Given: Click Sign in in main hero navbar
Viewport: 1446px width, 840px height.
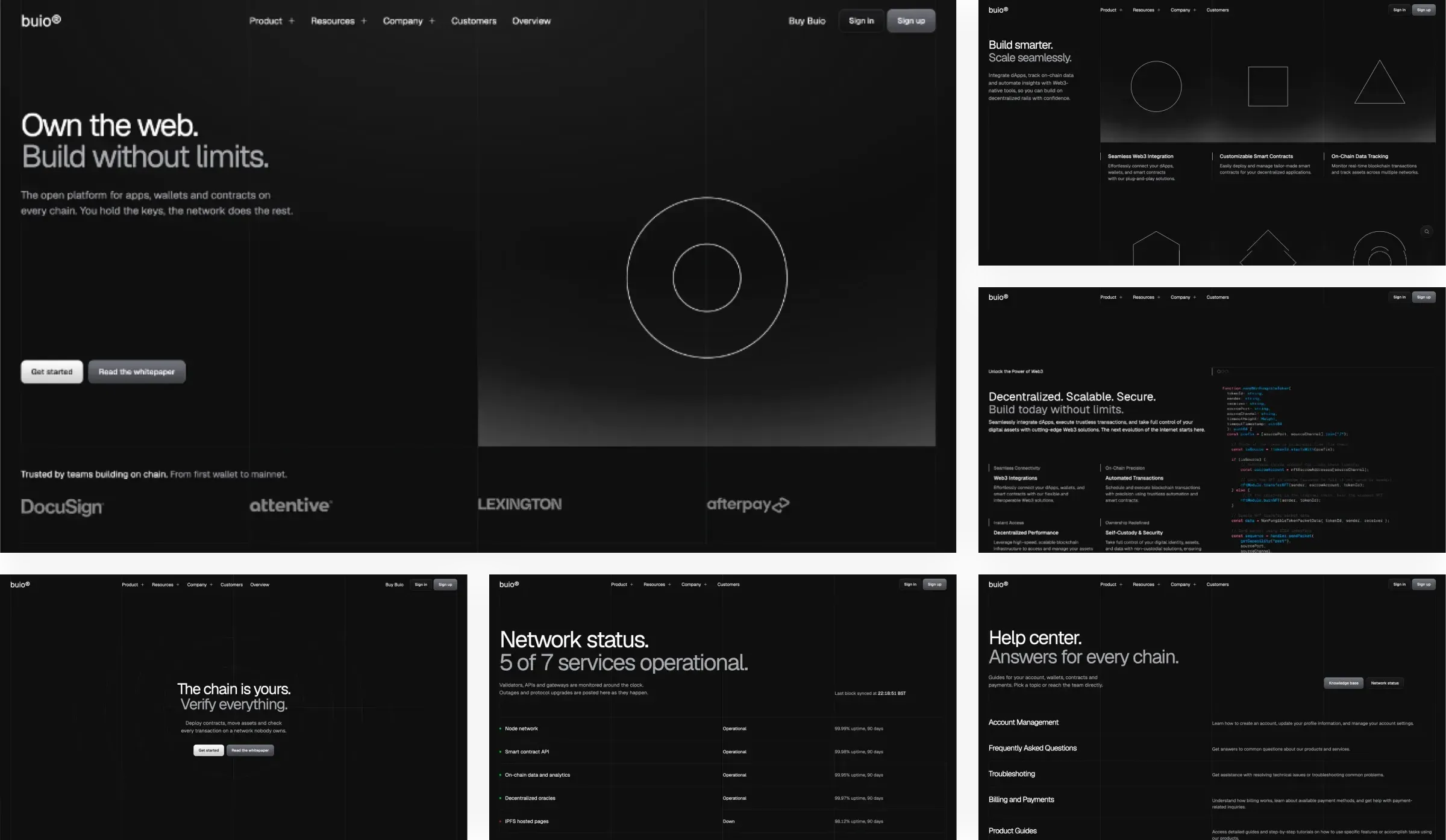Looking at the screenshot, I should (861, 21).
